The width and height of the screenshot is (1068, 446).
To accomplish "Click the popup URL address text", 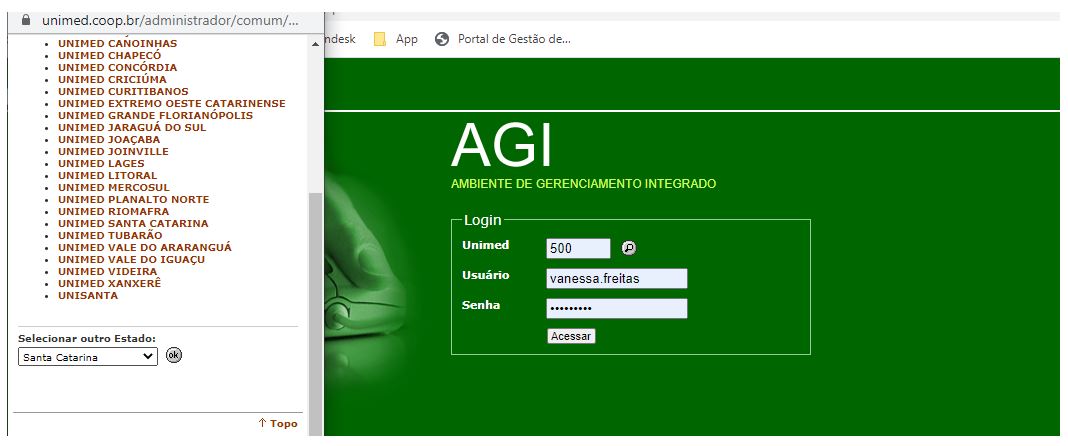I will 170,20.
